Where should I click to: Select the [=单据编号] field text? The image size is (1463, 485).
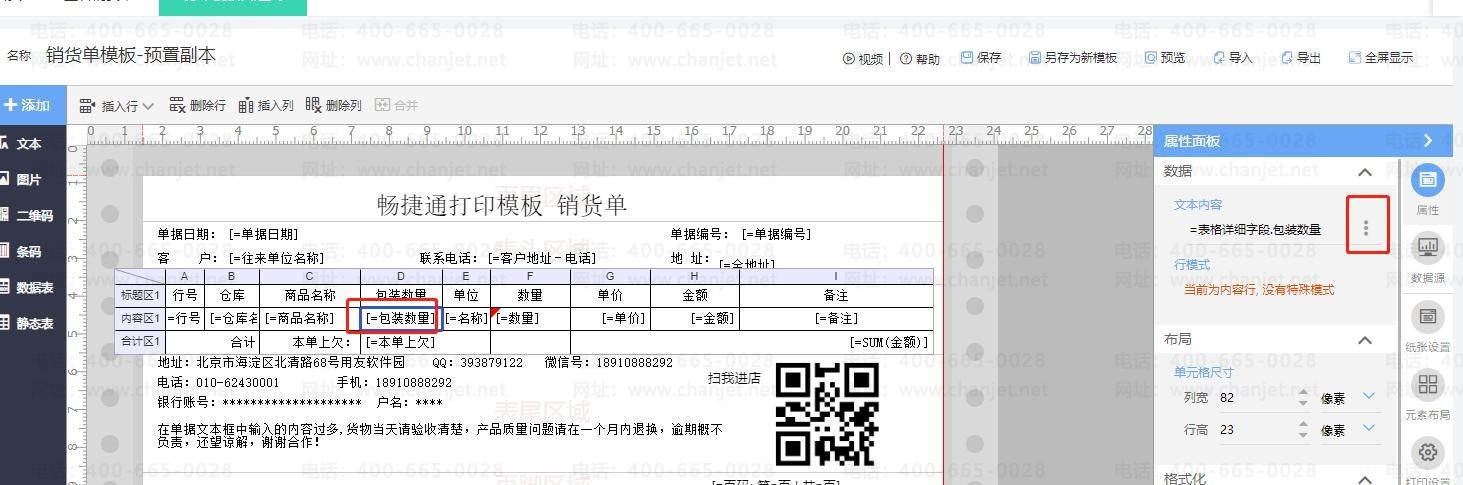777,234
